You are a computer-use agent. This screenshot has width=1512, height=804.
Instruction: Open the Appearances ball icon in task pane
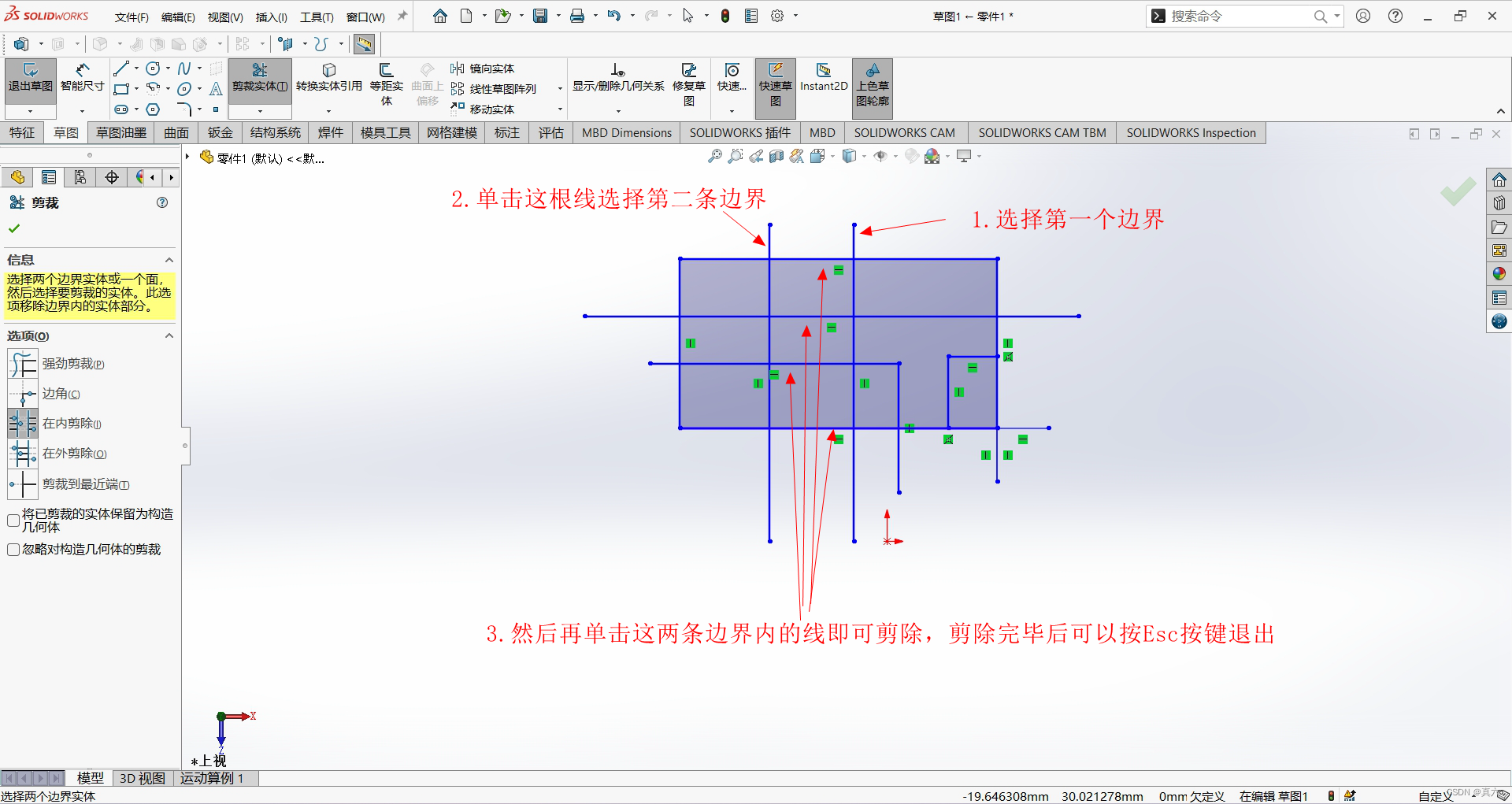1499,274
